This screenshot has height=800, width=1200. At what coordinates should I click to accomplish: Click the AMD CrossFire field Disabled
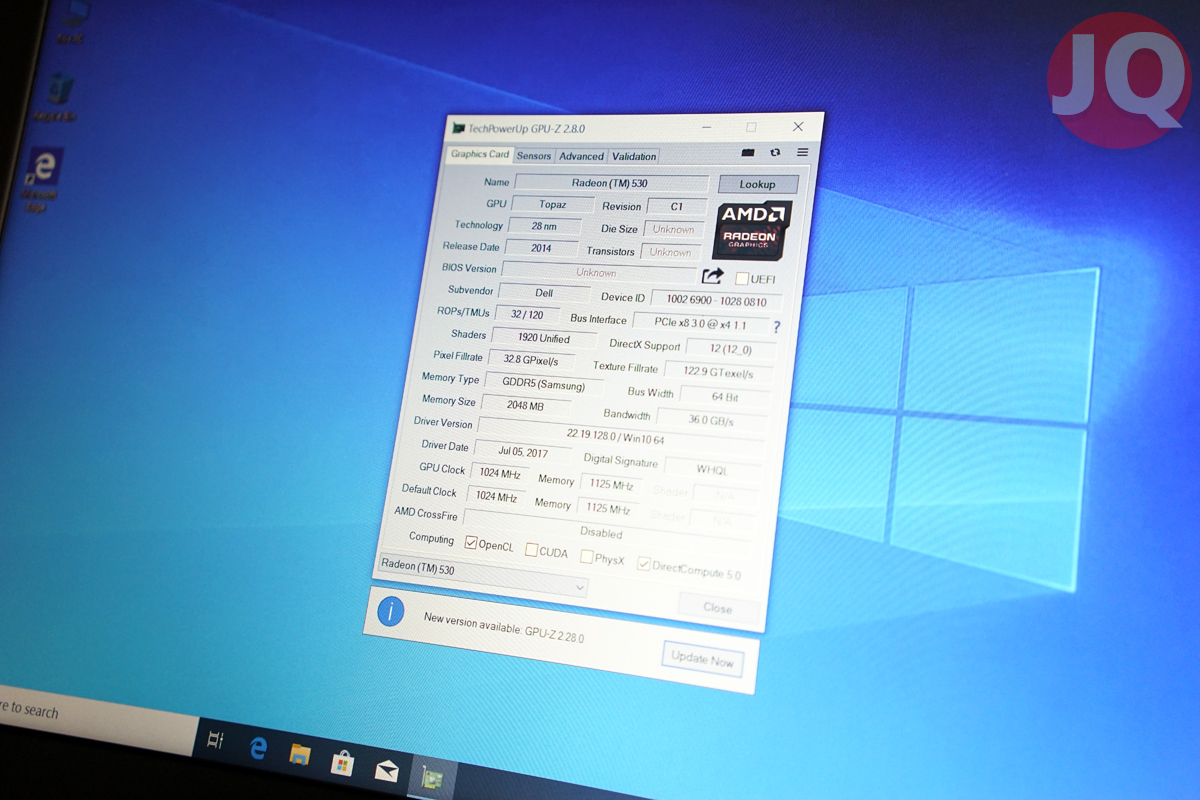pyautogui.click(x=606, y=531)
